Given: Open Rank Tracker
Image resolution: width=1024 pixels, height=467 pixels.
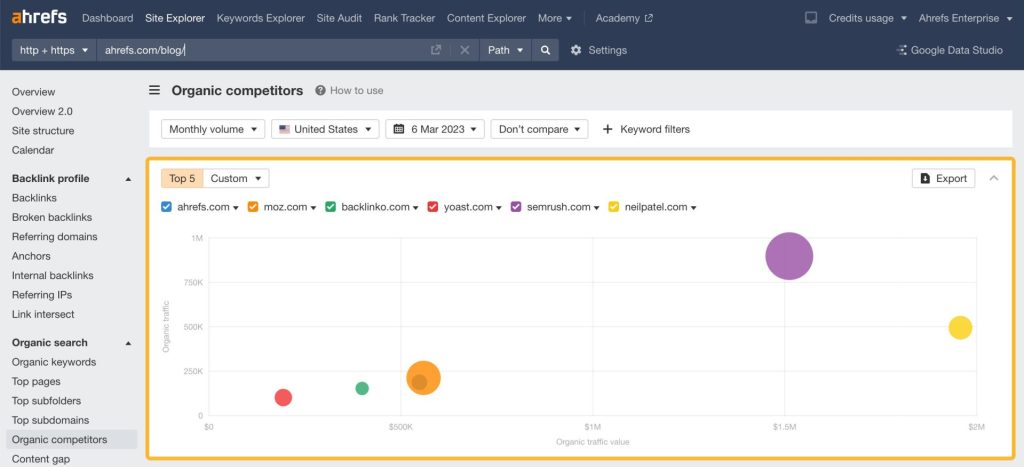Looking at the screenshot, I should click(x=404, y=18).
